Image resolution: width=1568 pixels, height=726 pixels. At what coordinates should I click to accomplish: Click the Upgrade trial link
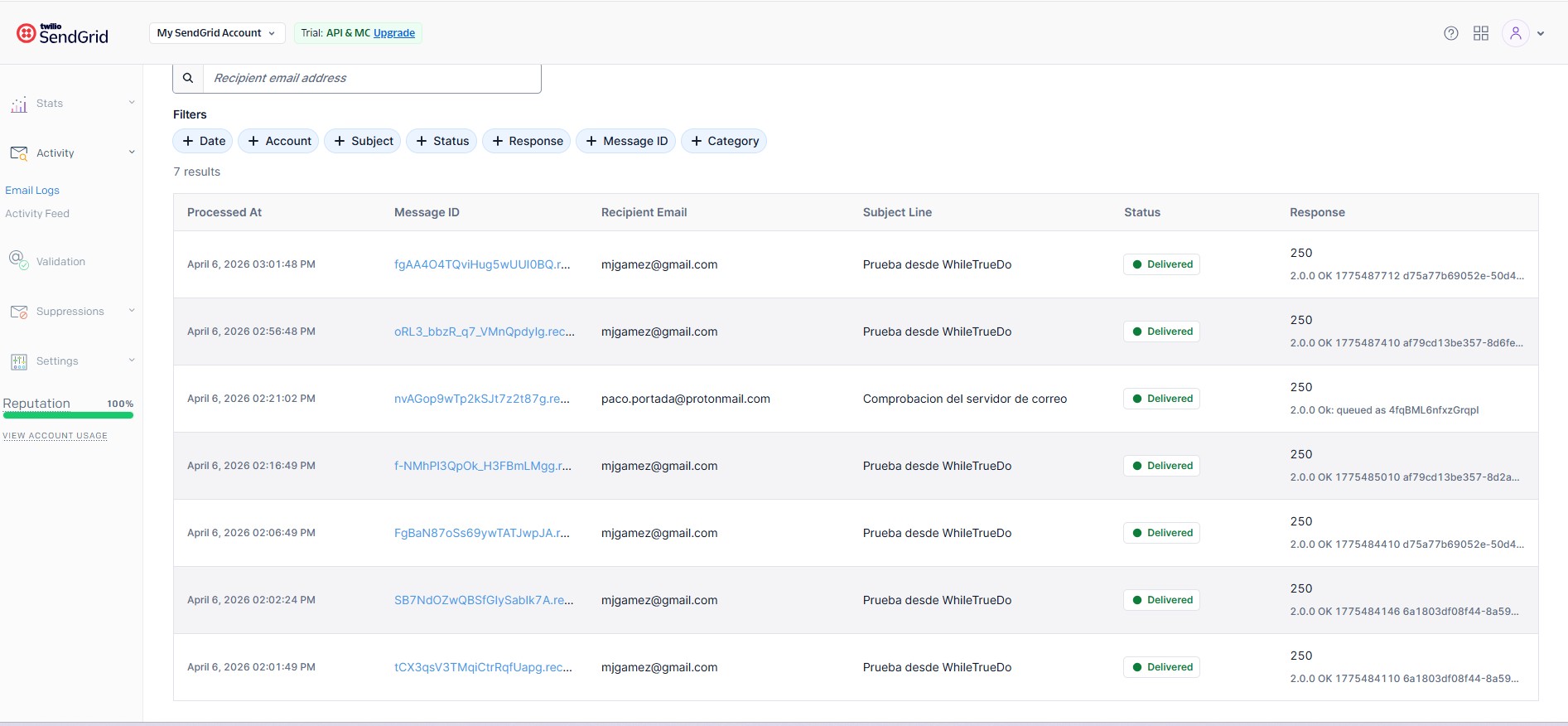pos(394,33)
